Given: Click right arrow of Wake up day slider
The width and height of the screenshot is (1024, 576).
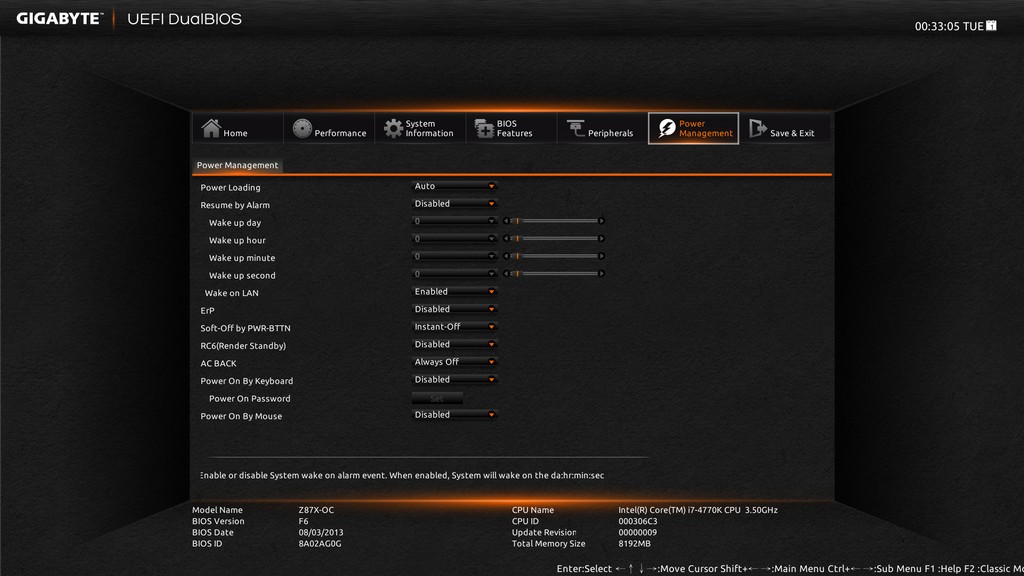Looking at the screenshot, I should pos(601,221).
